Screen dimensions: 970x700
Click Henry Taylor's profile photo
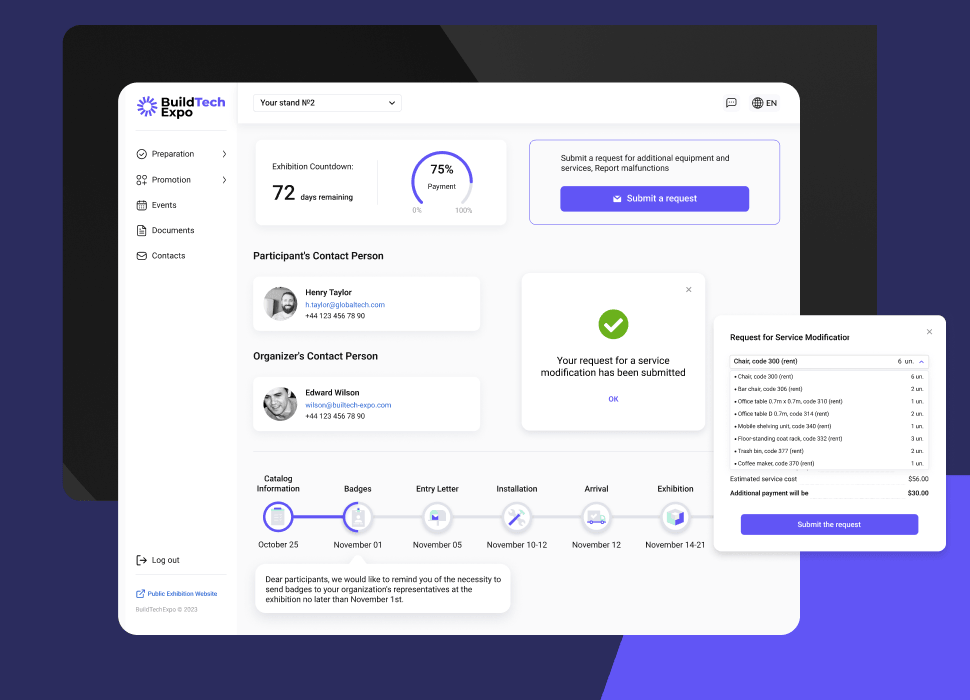coord(280,304)
